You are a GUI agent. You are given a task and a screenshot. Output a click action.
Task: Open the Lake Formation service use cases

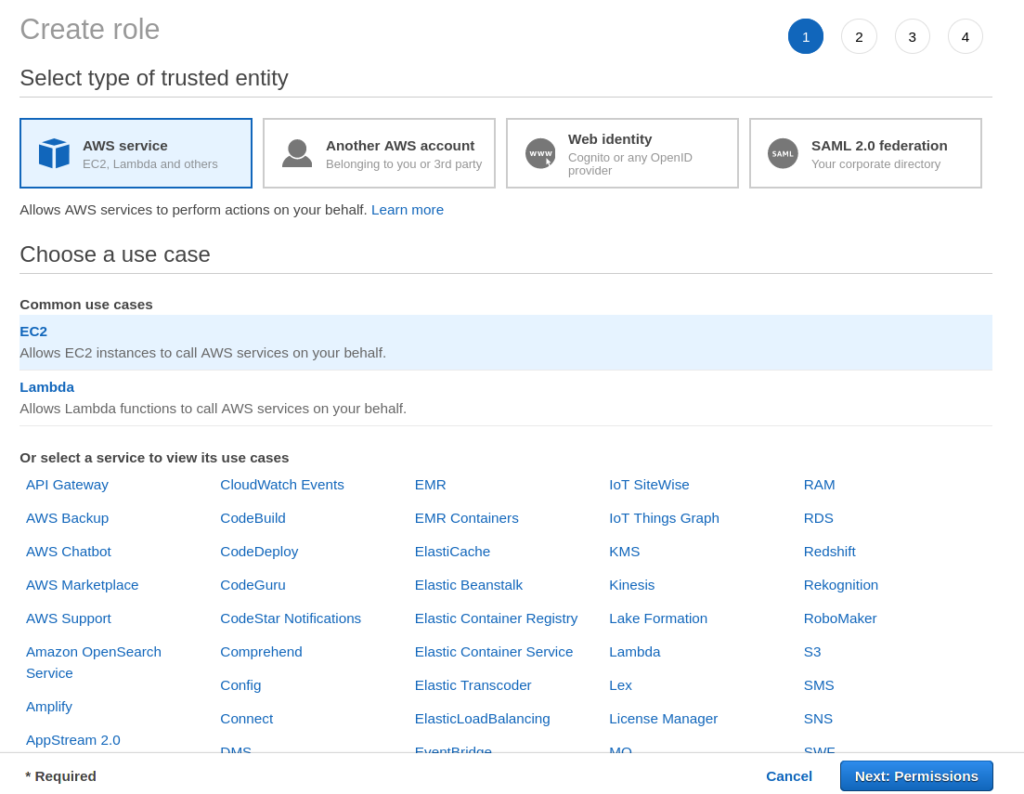point(658,618)
